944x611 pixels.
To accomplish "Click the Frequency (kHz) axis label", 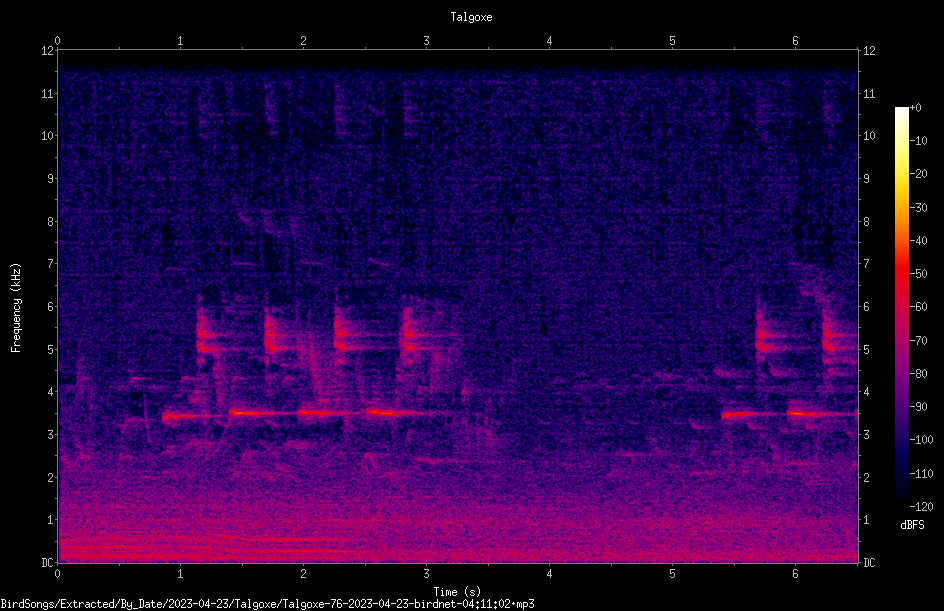I will [x=16, y=308].
